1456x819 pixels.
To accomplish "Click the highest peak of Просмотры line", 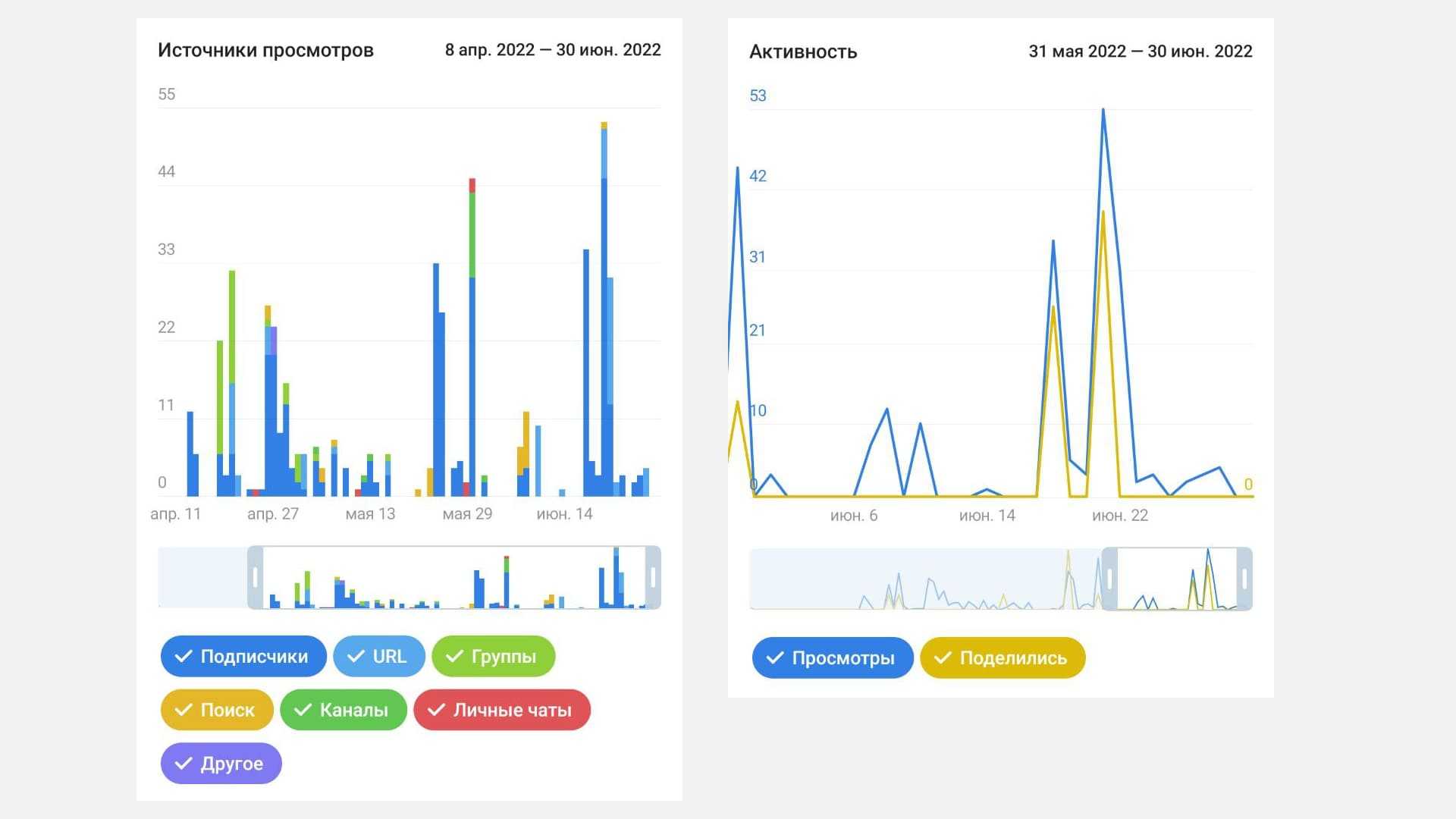I will pos(1103,111).
